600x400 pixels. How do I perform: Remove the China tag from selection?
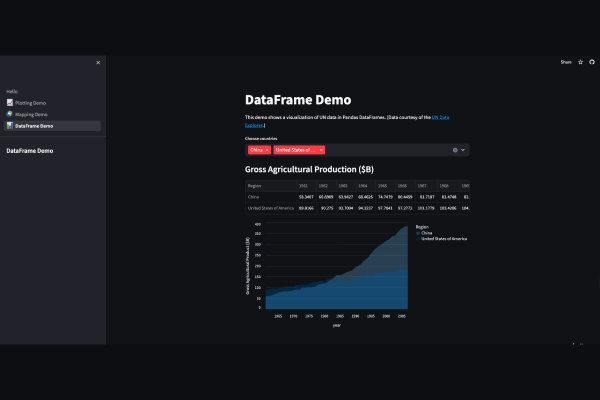coord(267,150)
